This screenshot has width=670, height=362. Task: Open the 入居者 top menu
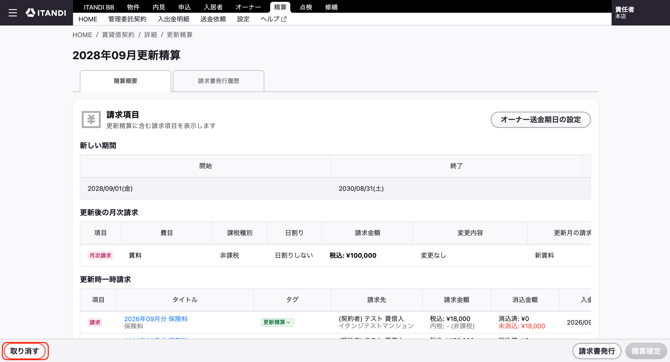pos(213,7)
